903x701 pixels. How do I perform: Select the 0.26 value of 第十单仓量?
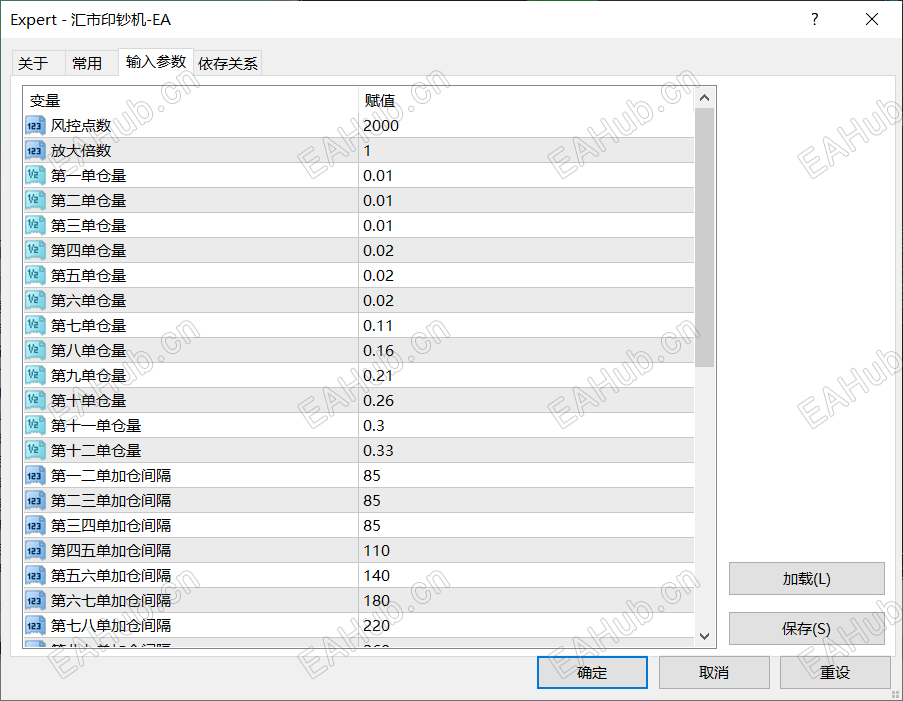378,400
